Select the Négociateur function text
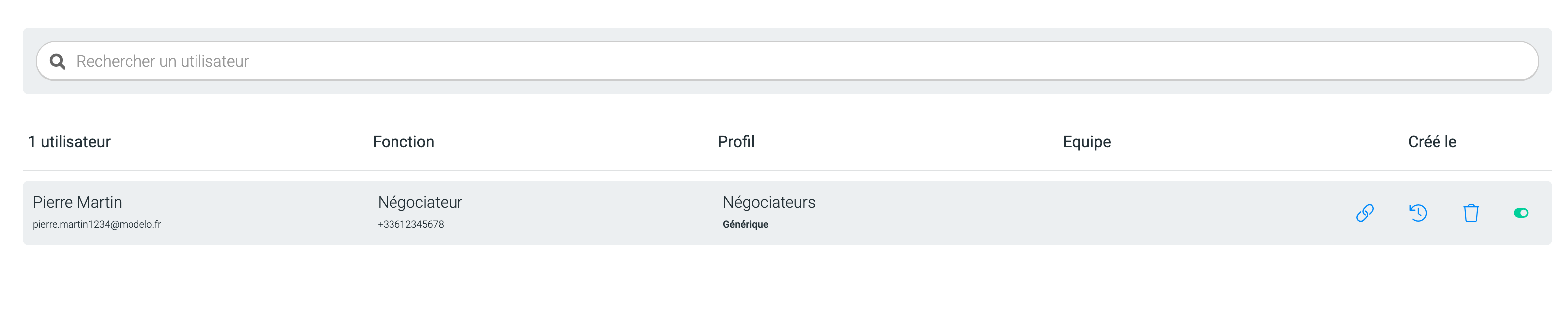Screen dimensions: 1568x316 tap(420, 202)
